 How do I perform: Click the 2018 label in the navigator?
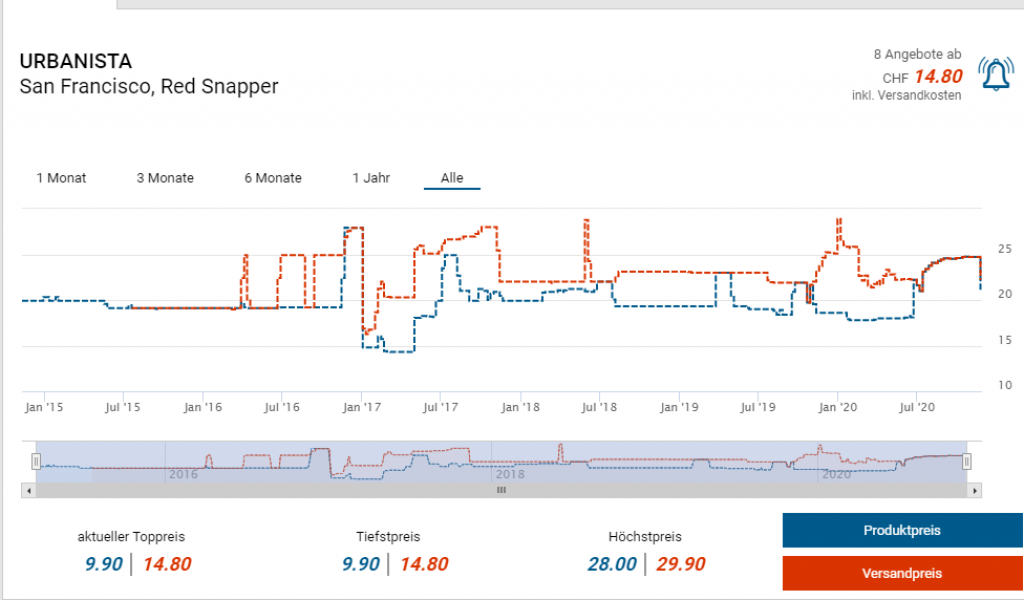click(x=509, y=474)
